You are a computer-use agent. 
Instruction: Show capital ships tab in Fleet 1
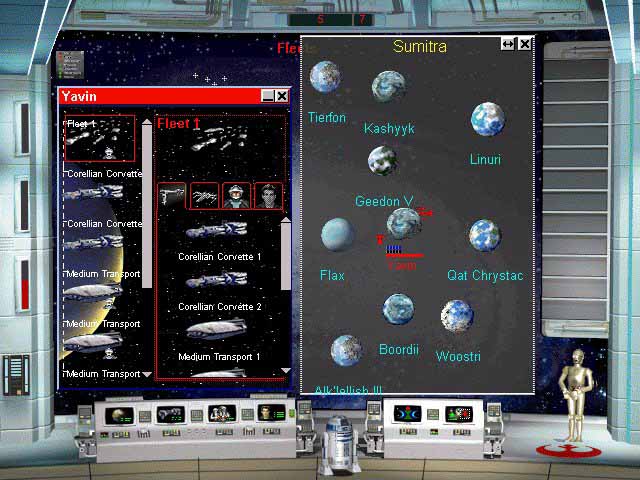coord(172,196)
